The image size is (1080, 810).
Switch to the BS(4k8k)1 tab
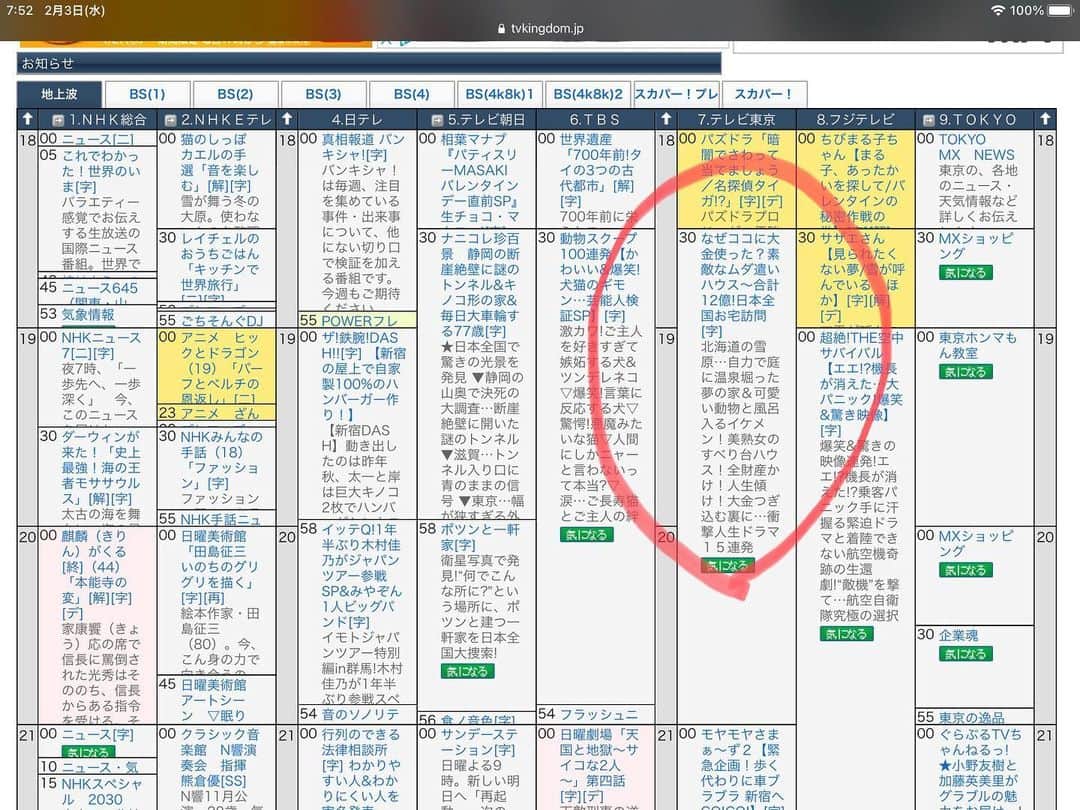click(x=499, y=94)
